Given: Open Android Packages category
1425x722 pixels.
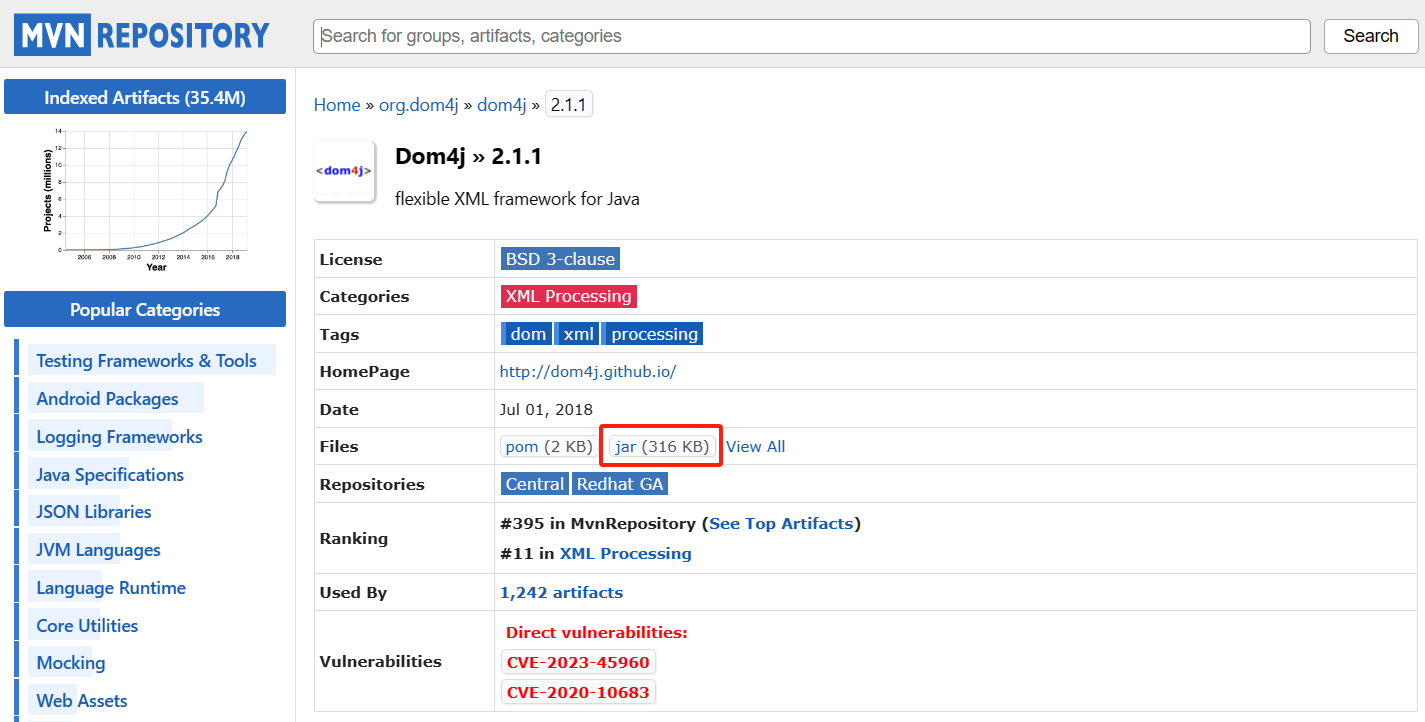Looking at the screenshot, I should pyautogui.click(x=108, y=399).
